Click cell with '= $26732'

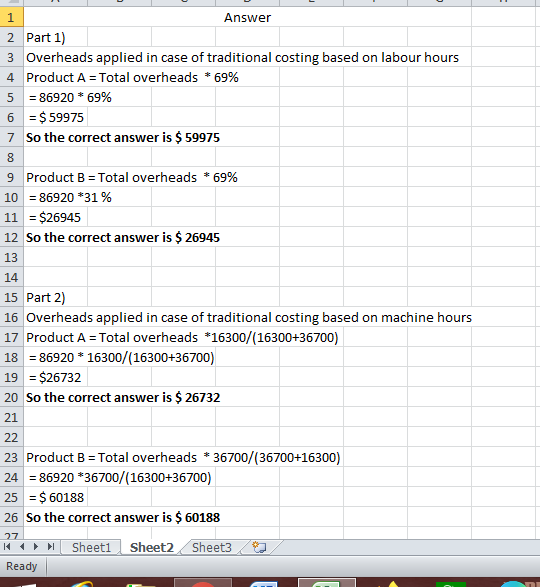pos(55,377)
